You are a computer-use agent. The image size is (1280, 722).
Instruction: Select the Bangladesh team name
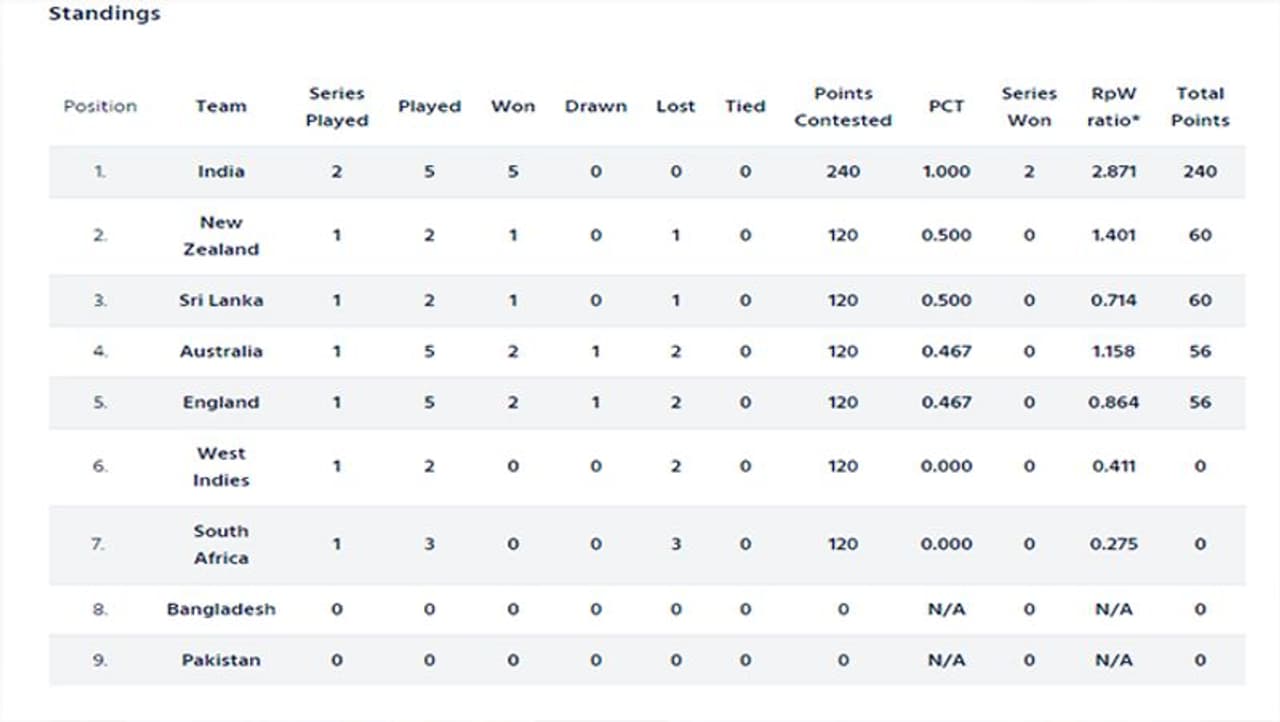[221, 609]
